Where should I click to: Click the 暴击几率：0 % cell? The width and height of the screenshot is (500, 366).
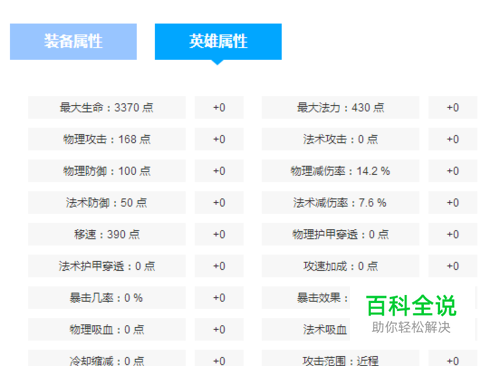107,297
